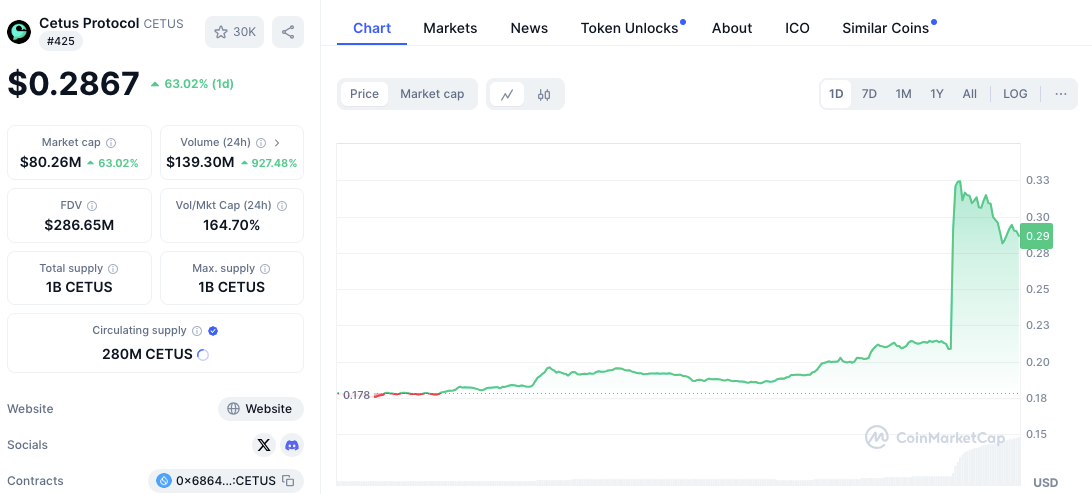This screenshot has height=494, width=1092.
Task: Set chart range to 1D
Action: pos(836,94)
